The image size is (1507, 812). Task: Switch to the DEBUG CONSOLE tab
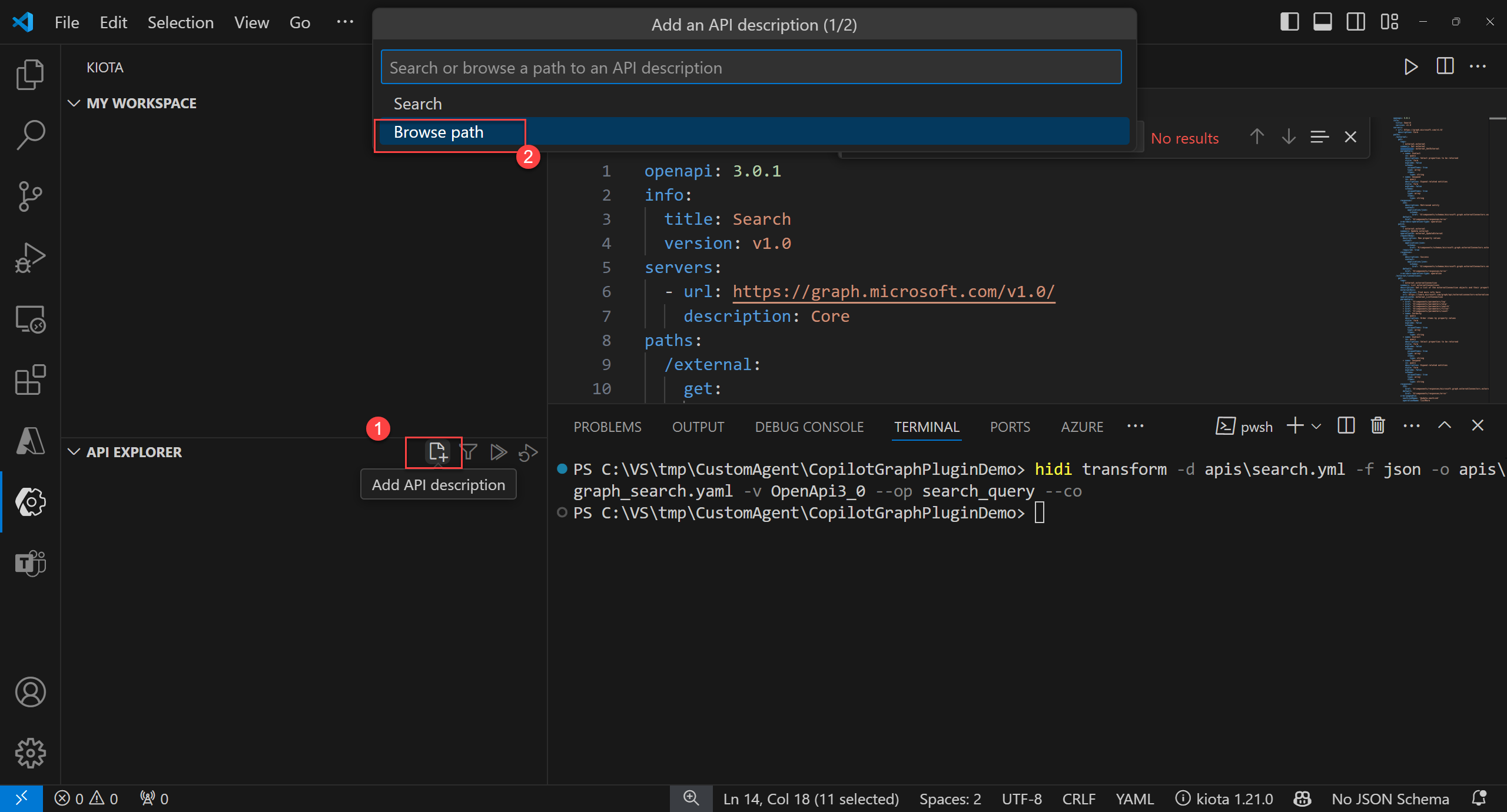pos(809,427)
